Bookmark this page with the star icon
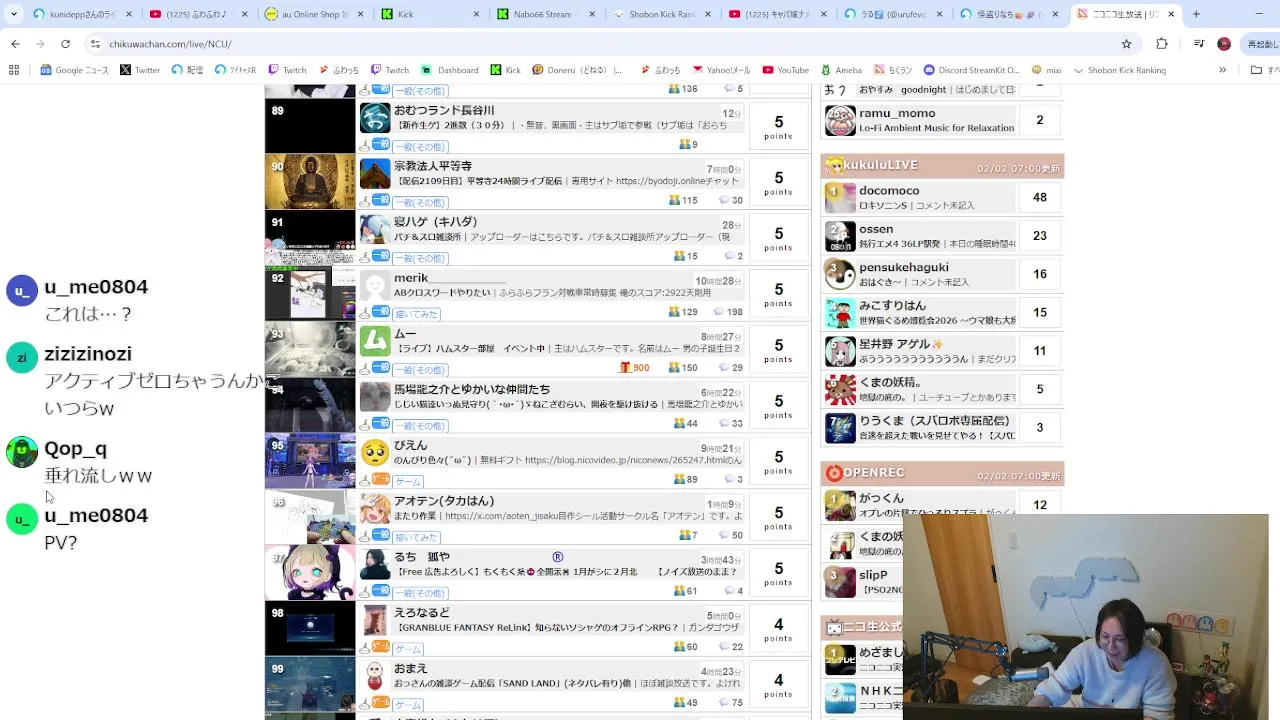This screenshot has height=720, width=1280. pos(1126,44)
